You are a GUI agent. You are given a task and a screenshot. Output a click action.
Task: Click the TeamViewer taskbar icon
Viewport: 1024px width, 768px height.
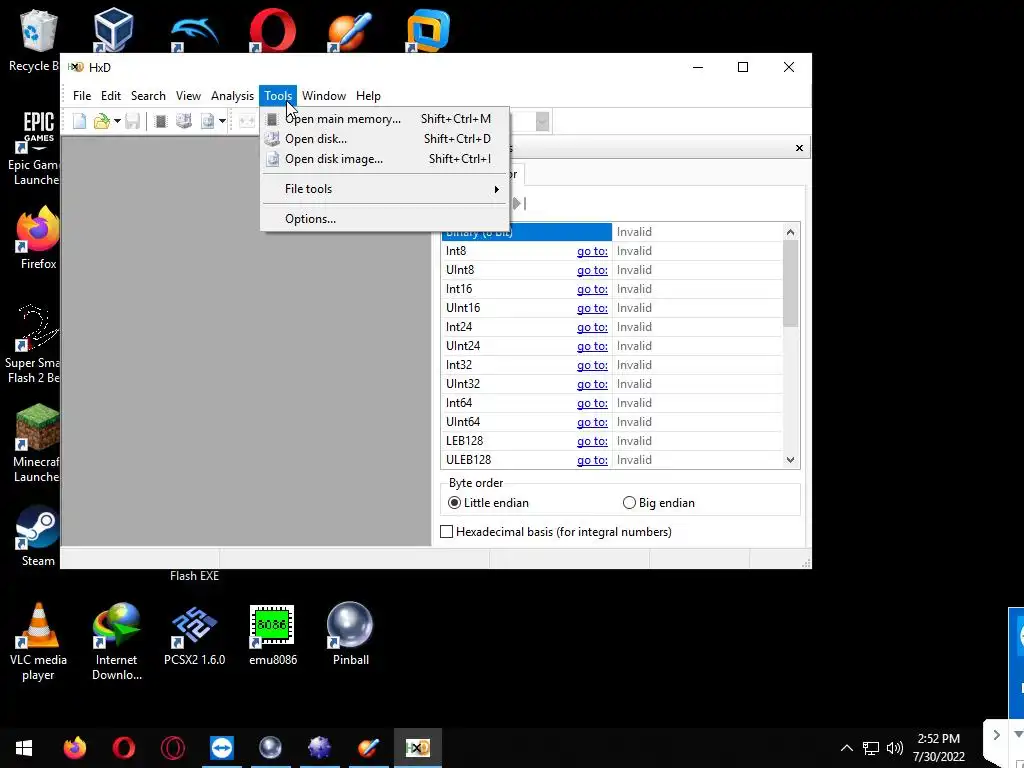point(221,748)
